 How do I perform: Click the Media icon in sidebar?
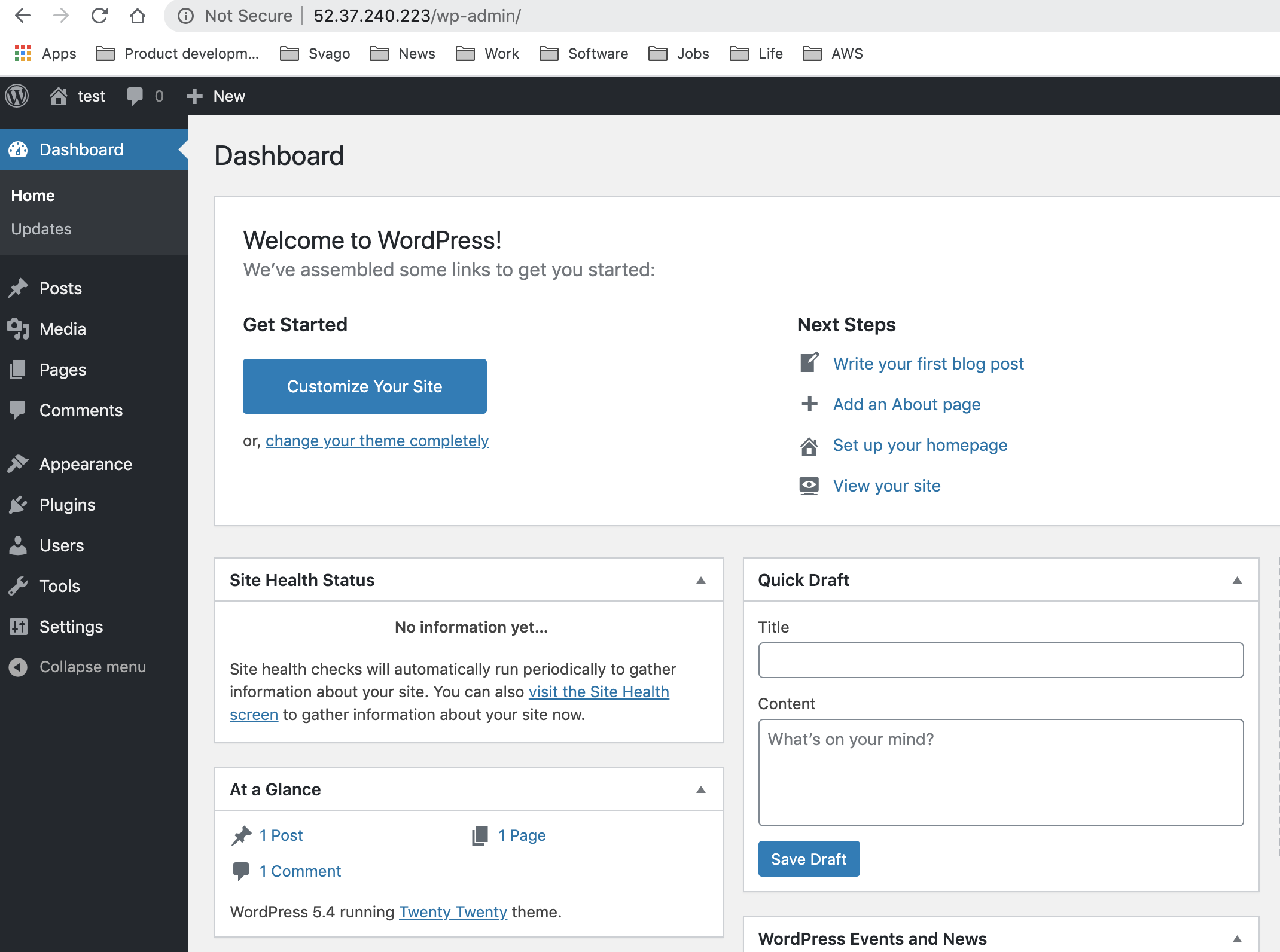[19, 329]
